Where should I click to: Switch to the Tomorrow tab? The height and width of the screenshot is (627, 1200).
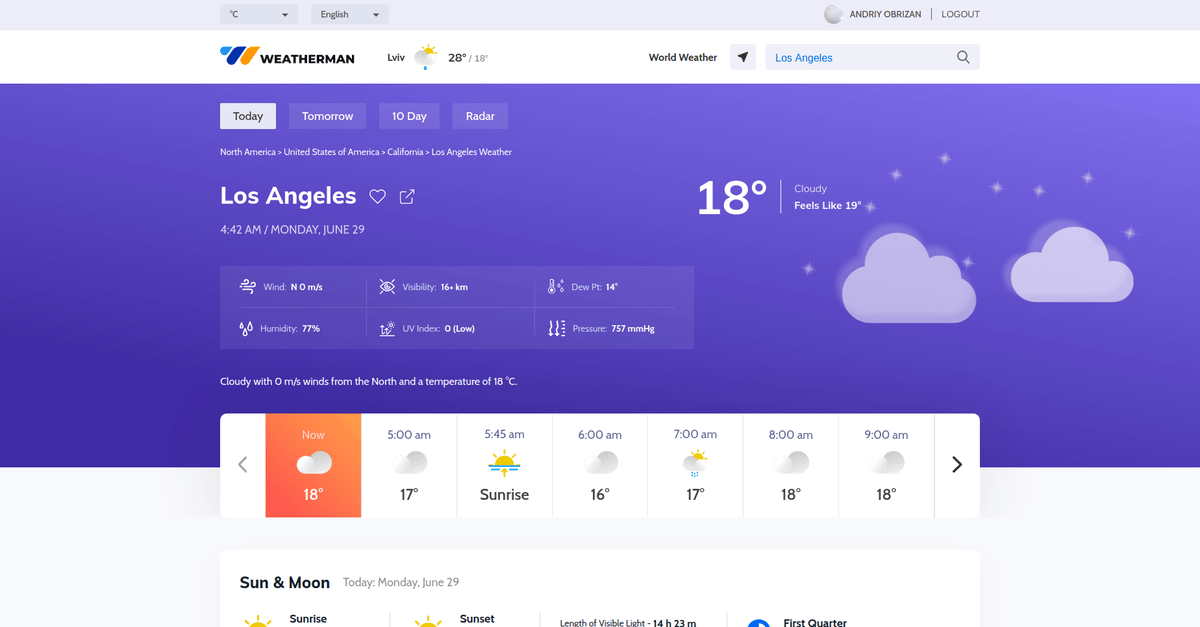pyautogui.click(x=327, y=116)
